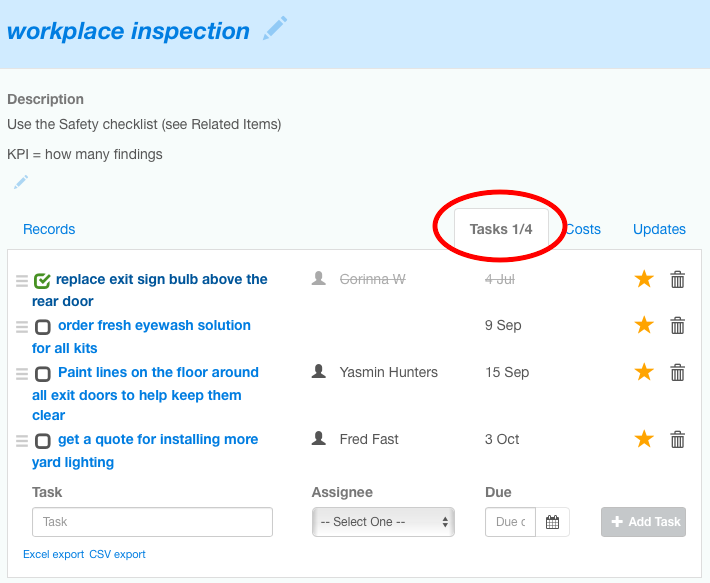
Task: Click person icon beside Yasmin Hunters
Action: point(319,371)
